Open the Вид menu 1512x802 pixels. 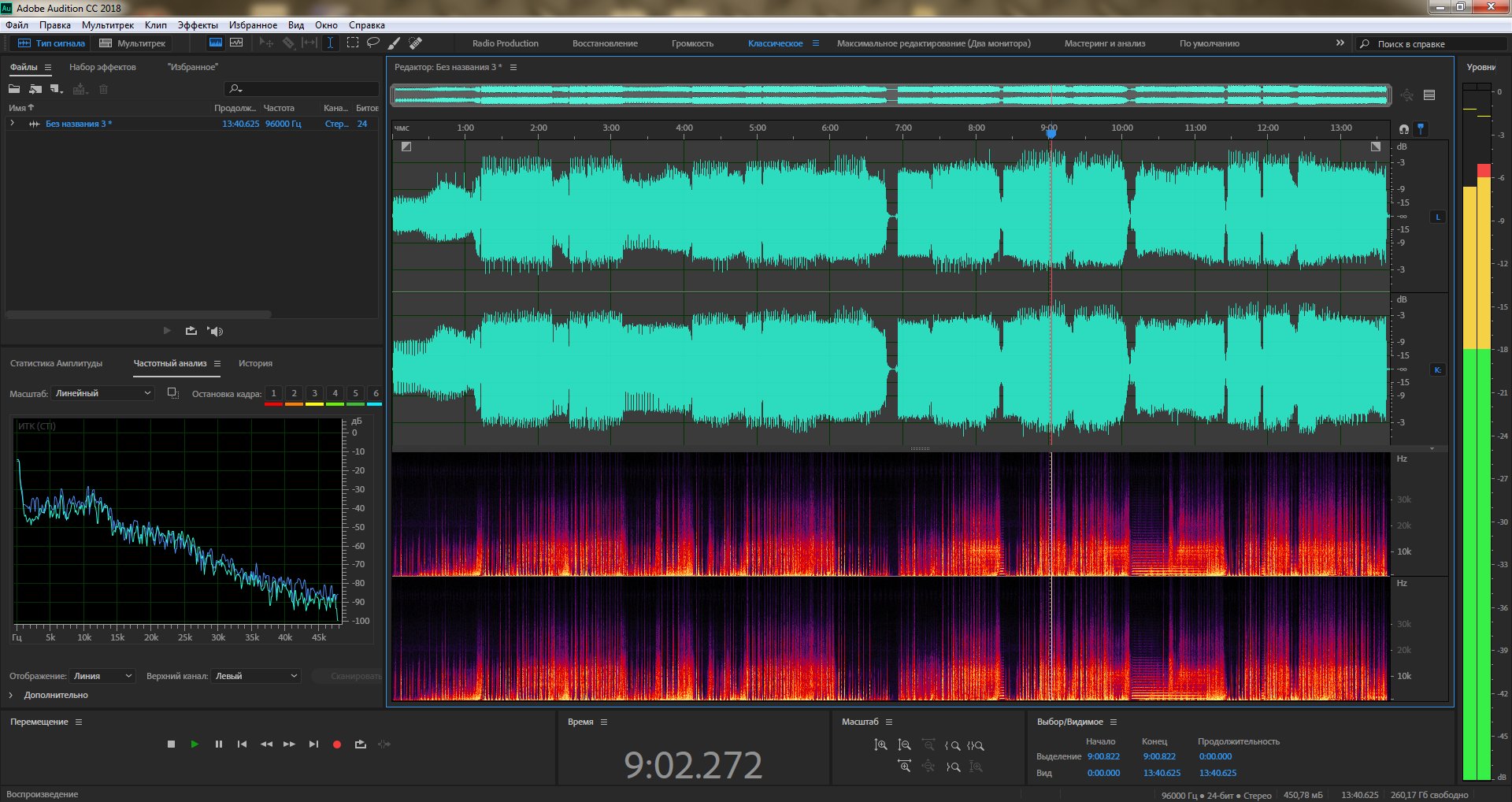tap(296, 25)
